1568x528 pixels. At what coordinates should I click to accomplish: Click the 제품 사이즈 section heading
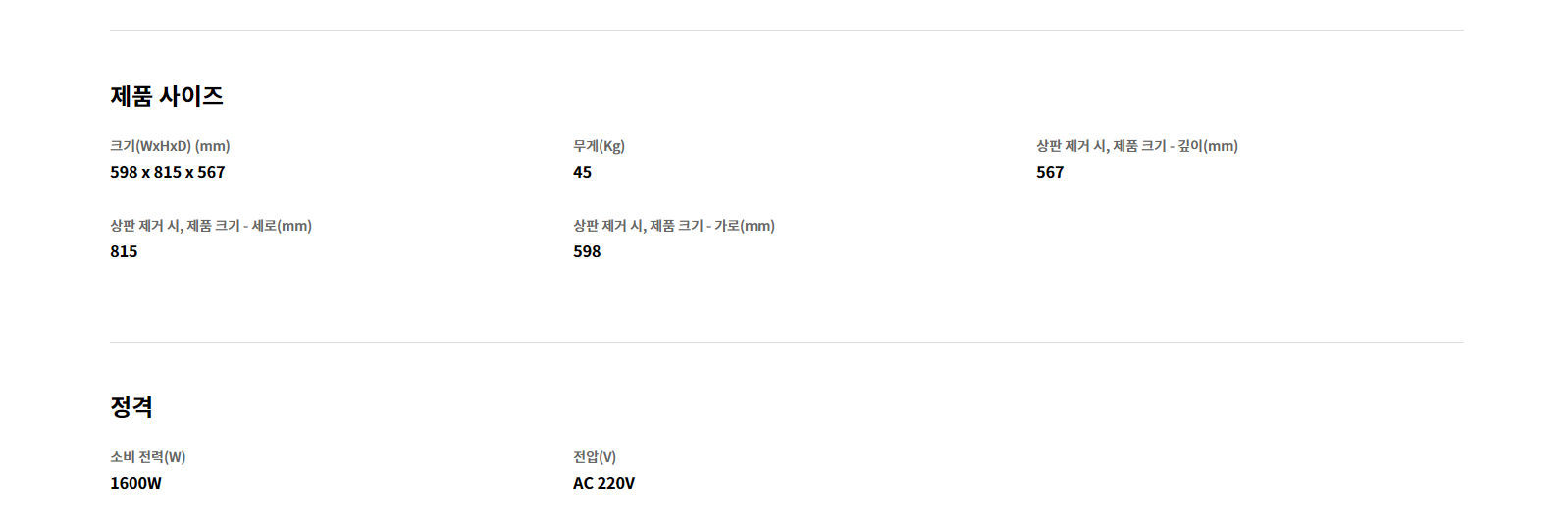167,96
